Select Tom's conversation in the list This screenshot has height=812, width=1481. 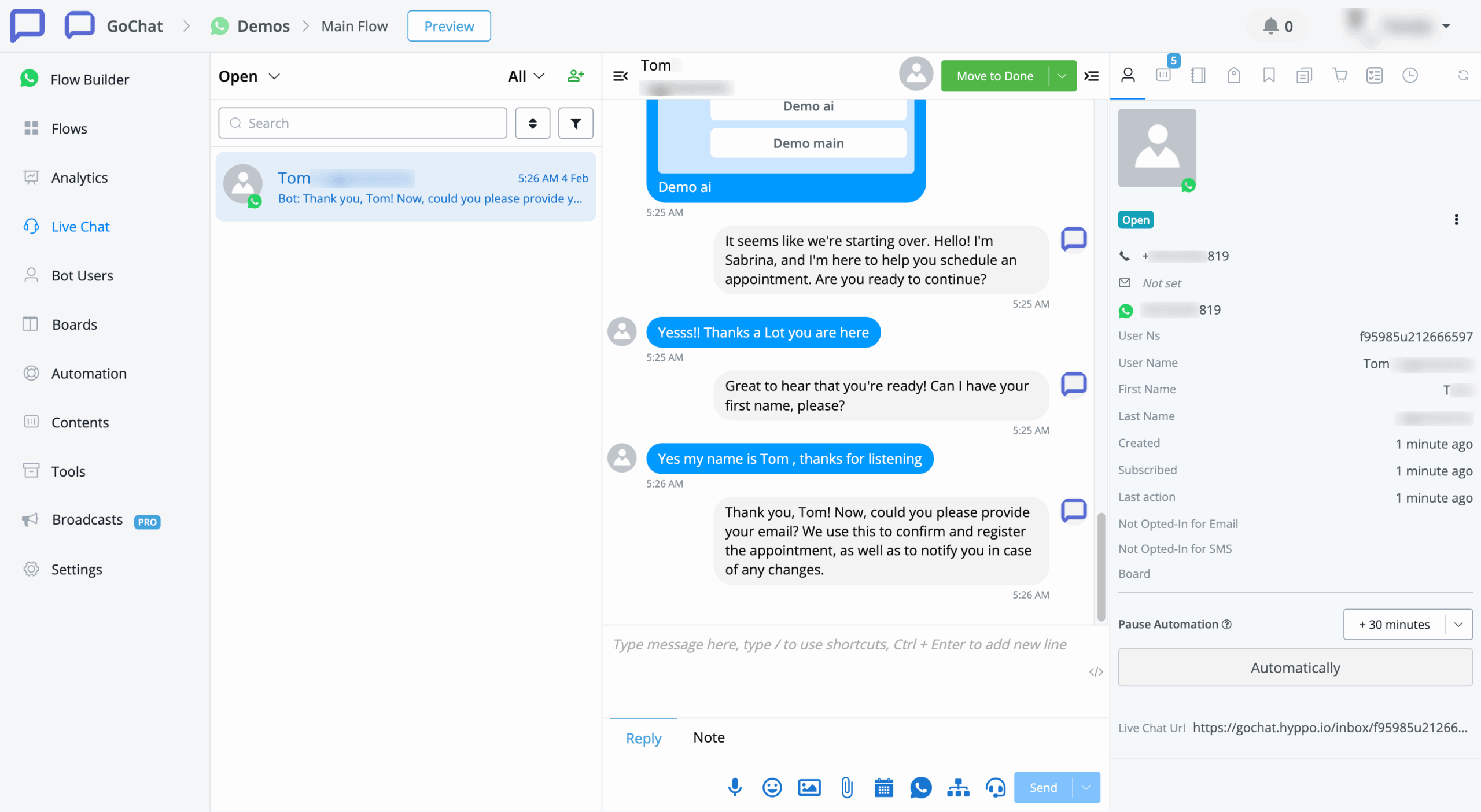[406, 187]
